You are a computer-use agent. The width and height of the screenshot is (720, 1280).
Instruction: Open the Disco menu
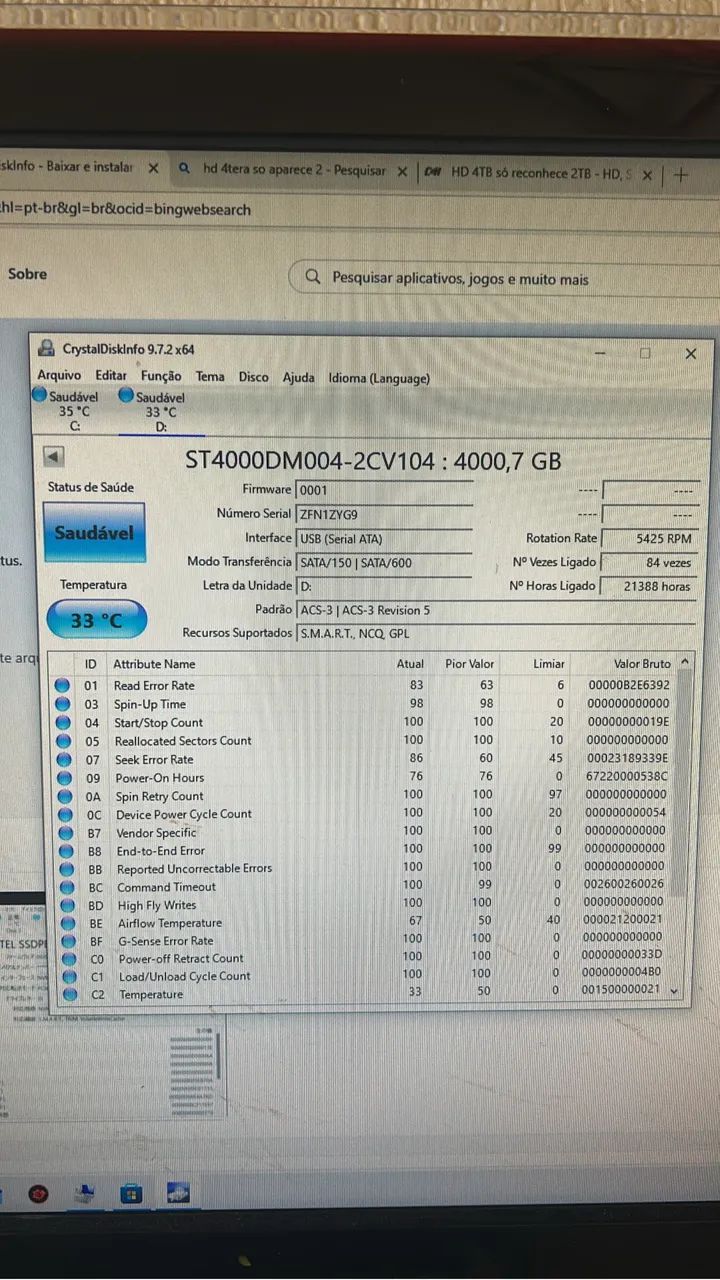pos(253,377)
